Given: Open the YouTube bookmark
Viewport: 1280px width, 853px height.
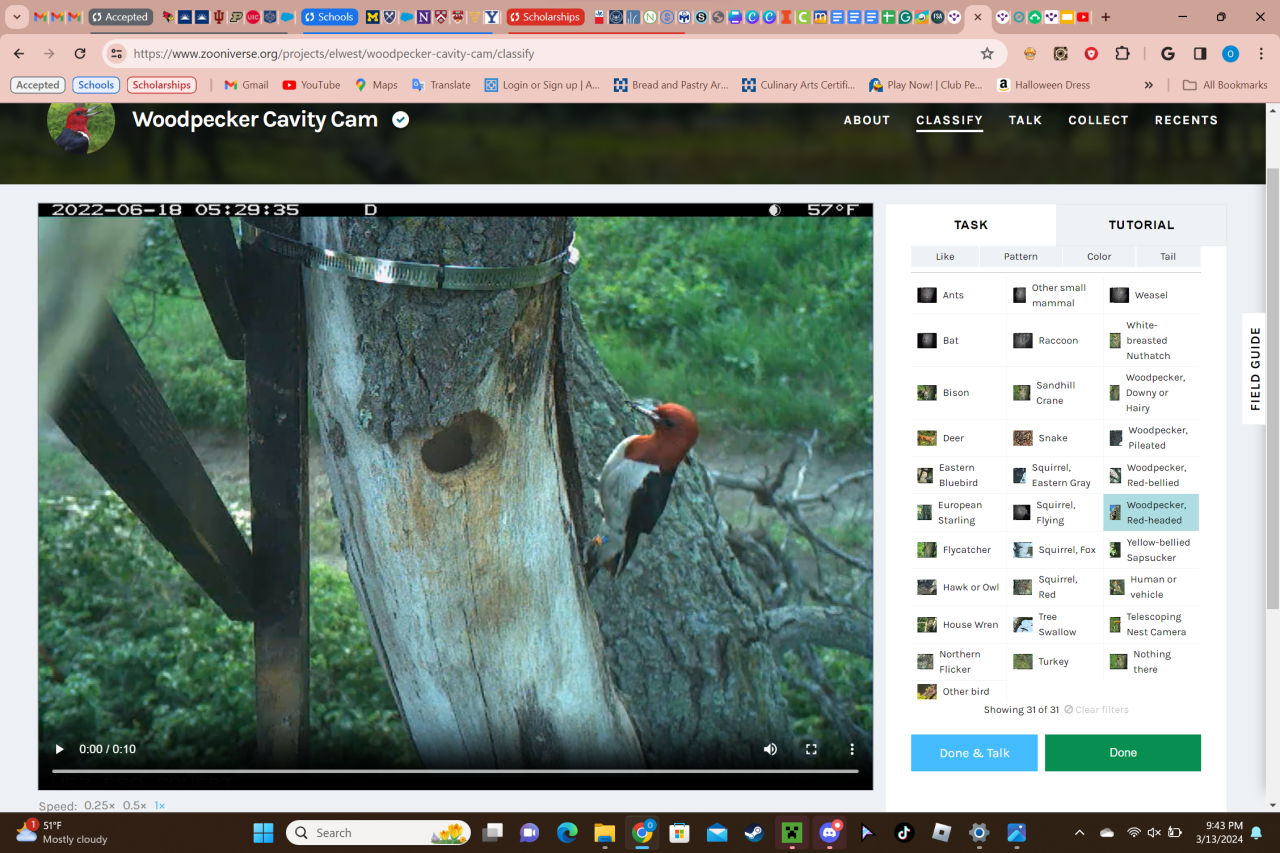Looking at the screenshot, I should (311, 85).
